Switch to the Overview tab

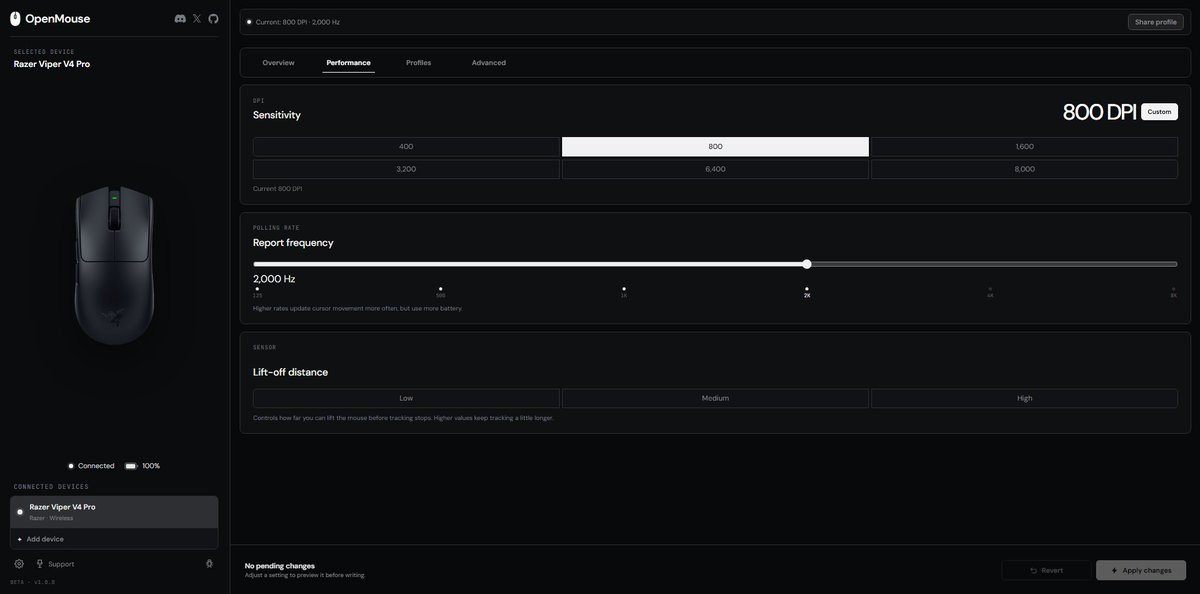(278, 62)
